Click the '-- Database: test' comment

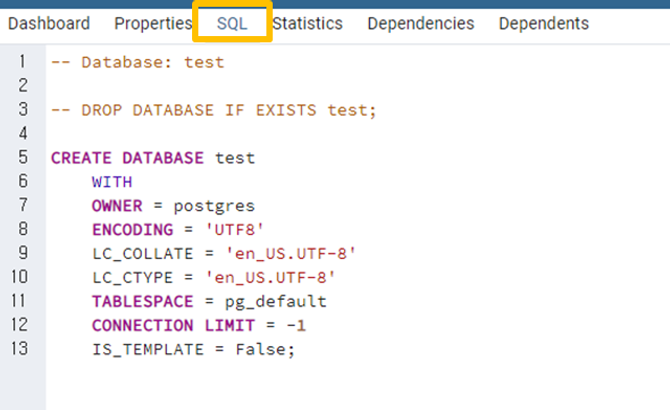[138, 62]
